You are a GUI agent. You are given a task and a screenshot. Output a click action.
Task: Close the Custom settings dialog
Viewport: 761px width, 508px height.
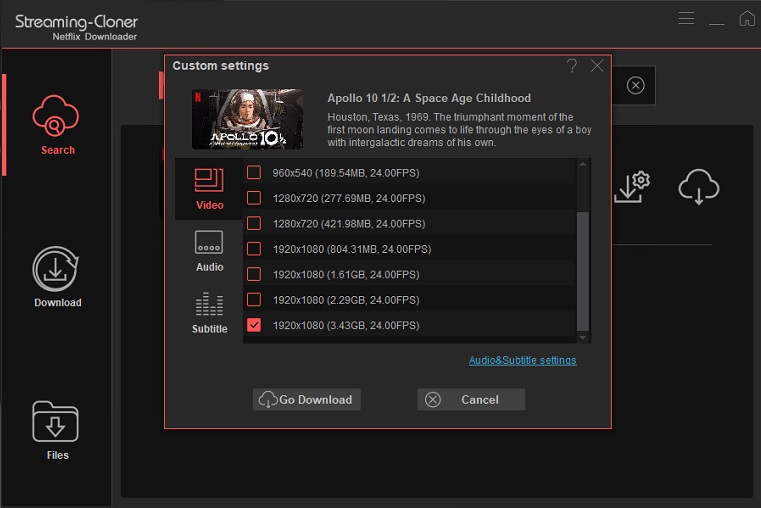597,66
